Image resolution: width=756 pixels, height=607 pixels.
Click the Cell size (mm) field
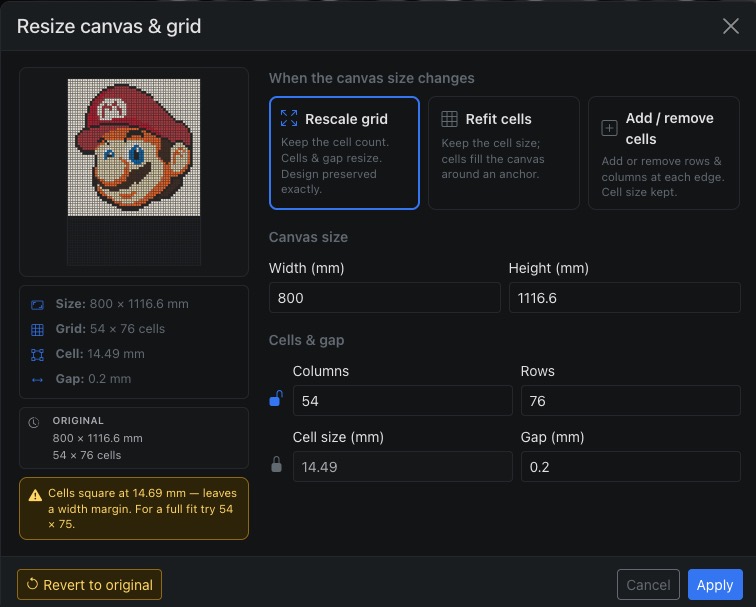click(x=403, y=466)
